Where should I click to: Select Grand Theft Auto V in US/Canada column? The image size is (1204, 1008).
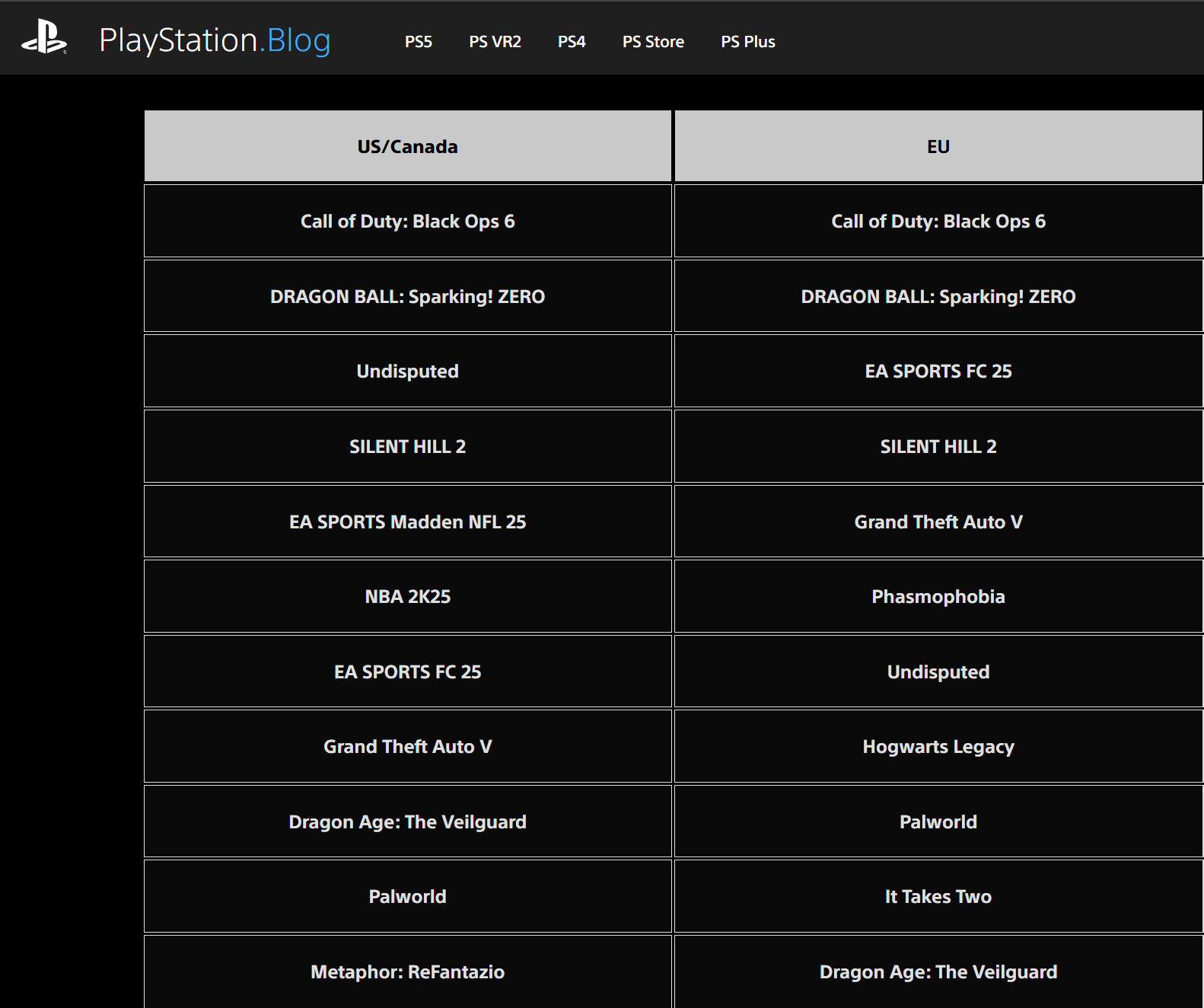[408, 746]
